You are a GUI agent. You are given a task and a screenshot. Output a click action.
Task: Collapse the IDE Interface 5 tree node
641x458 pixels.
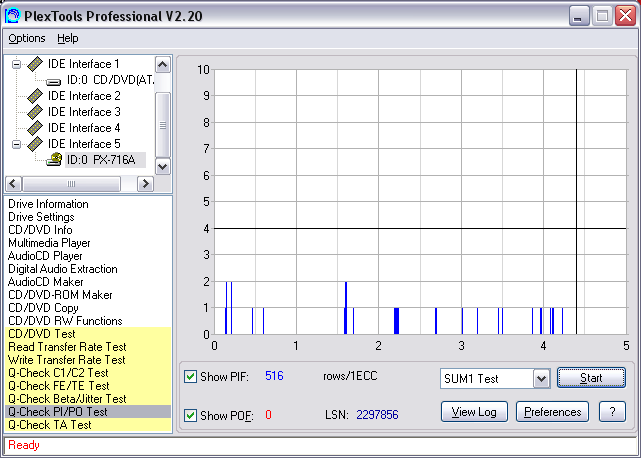[x=16, y=144]
